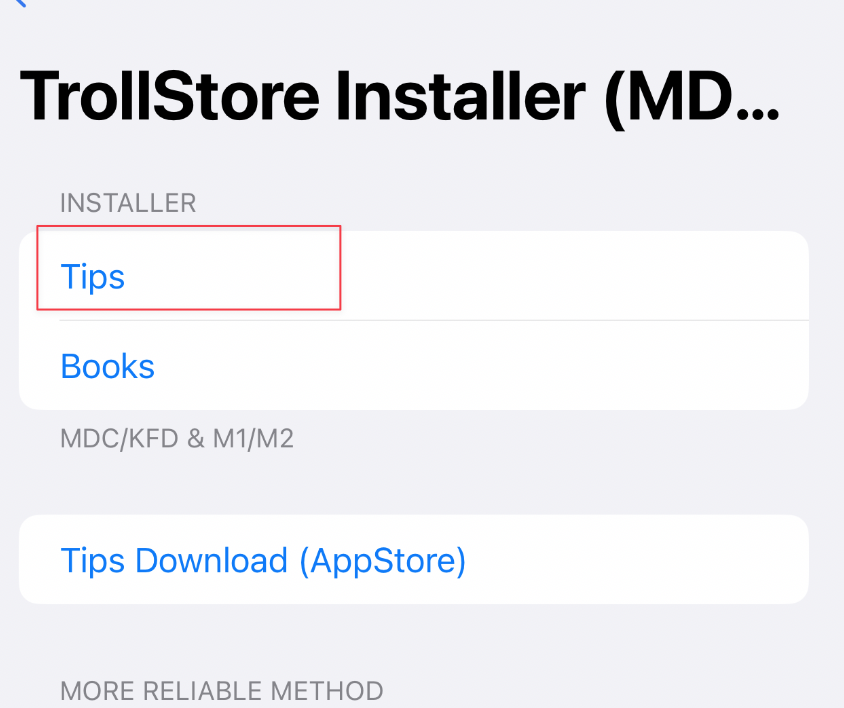The width and height of the screenshot is (844, 708).
Task: Click the M1/M2 portion of the footer
Action: pyautogui.click(x=253, y=438)
